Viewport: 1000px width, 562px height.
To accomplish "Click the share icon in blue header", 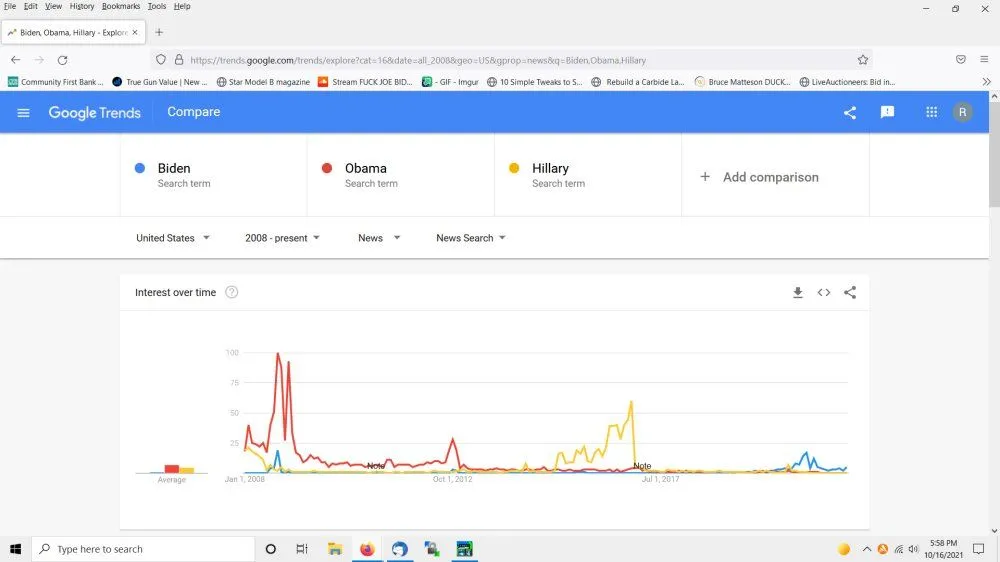I will coord(850,113).
